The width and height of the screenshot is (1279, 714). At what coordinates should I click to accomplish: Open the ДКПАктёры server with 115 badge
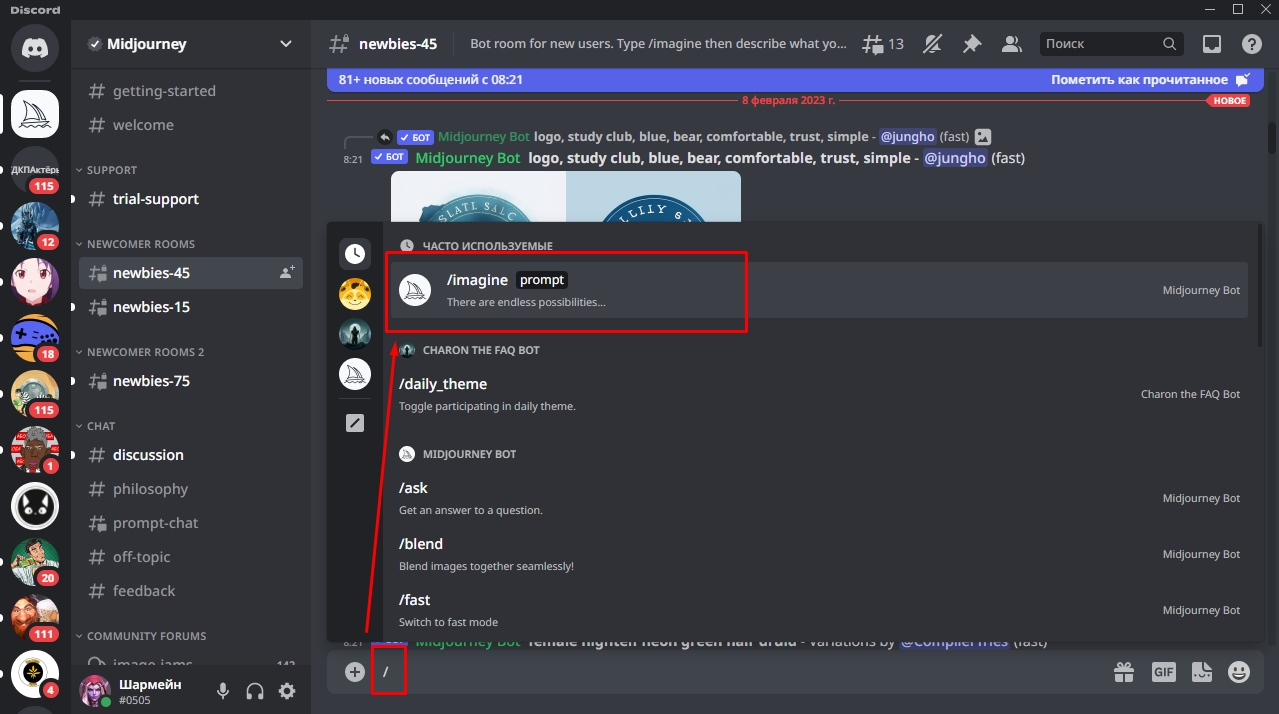35,171
